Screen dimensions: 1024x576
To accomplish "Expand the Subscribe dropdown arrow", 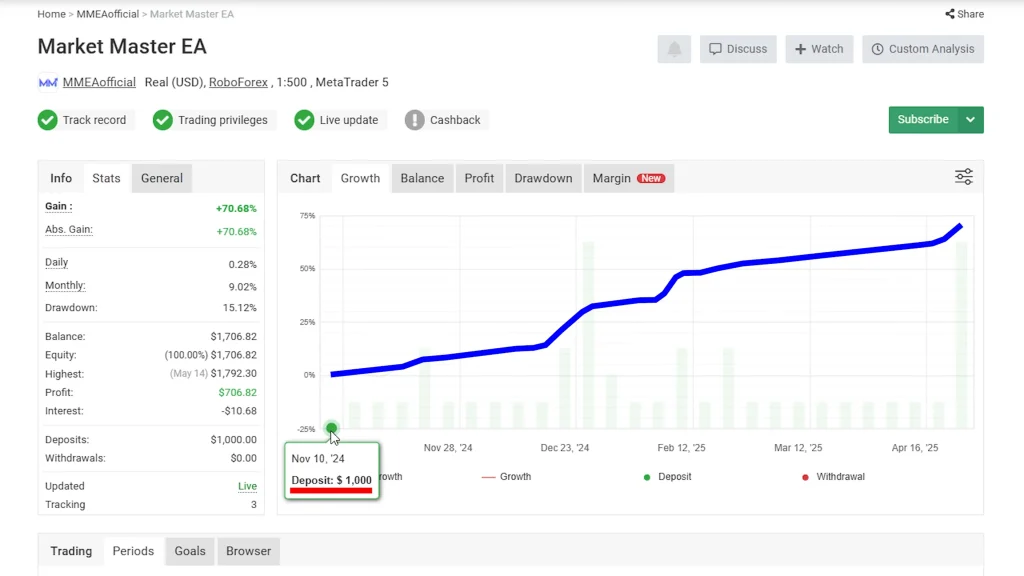I will pyautogui.click(x=970, y=120).
